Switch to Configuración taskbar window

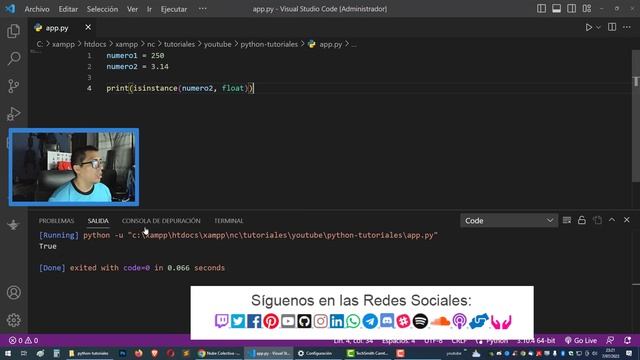pos(315,353)
